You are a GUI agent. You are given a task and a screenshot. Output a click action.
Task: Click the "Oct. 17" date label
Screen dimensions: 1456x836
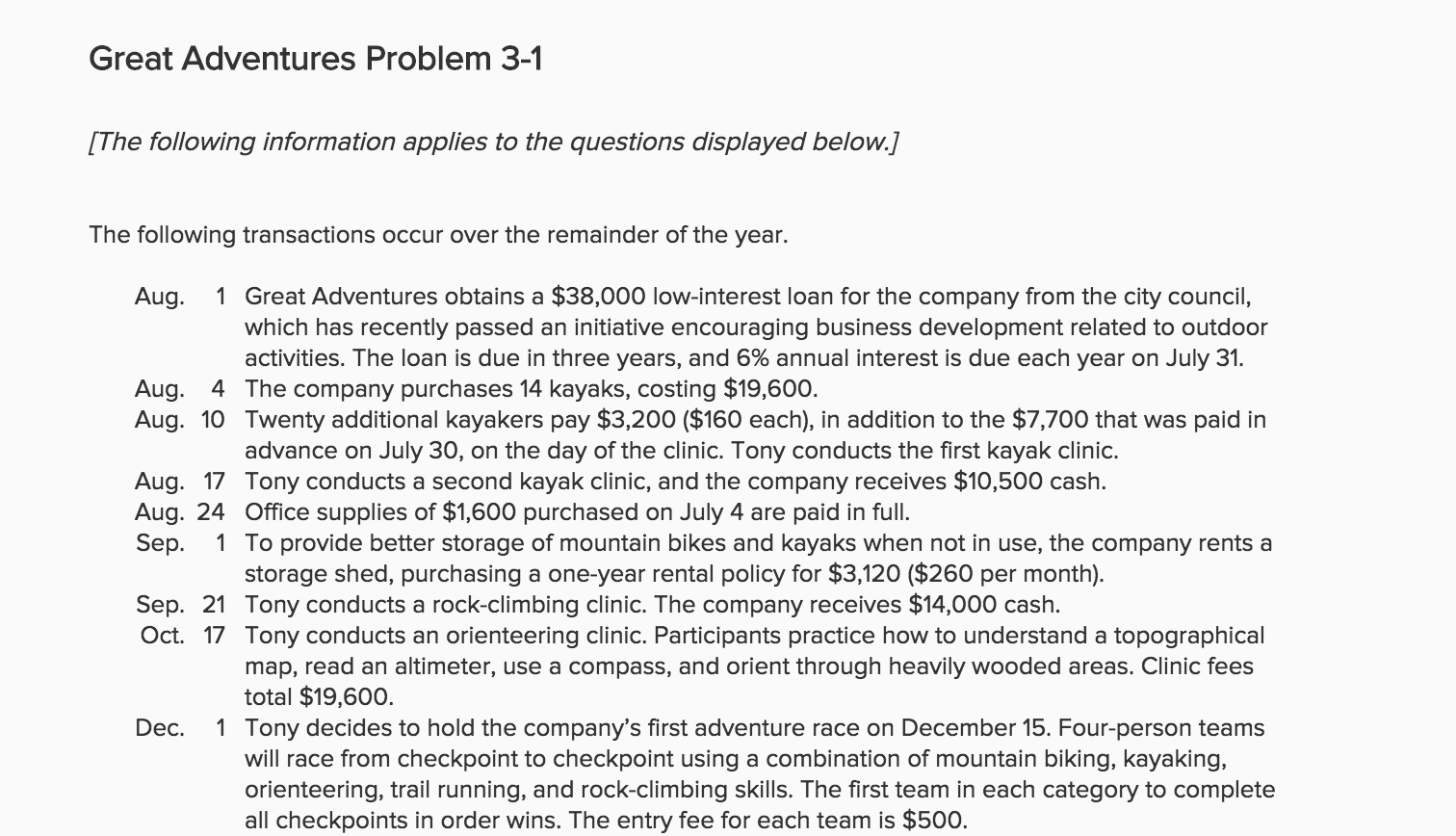point(182,636)
